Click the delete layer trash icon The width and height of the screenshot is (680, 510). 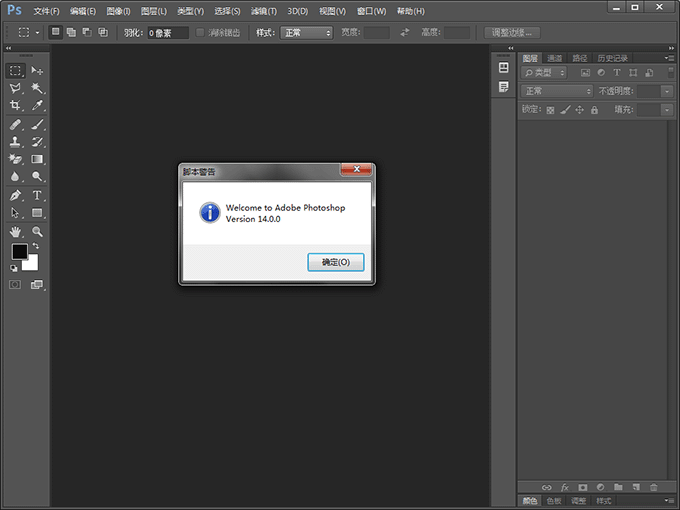click(x=654, y=487)
